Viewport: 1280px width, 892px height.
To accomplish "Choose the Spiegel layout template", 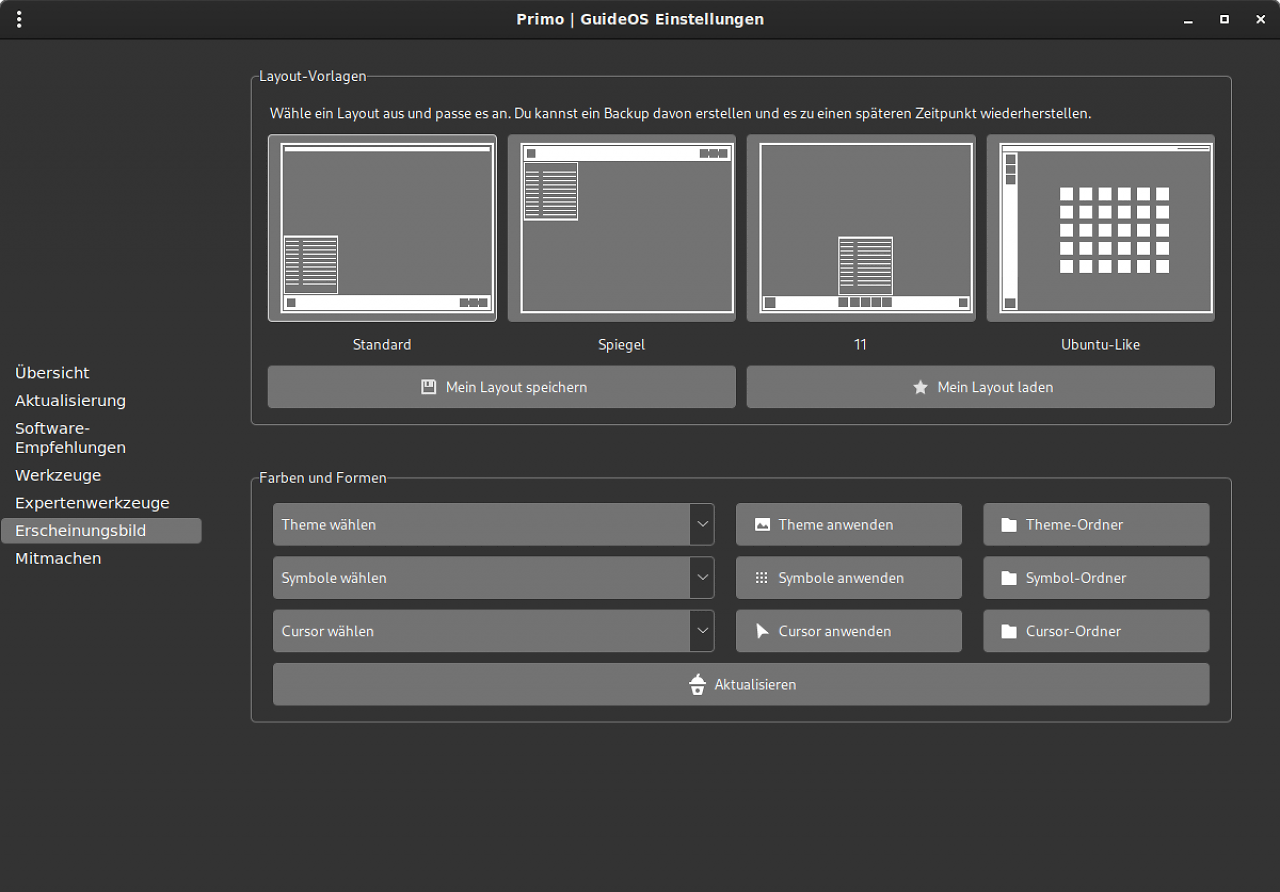I will 622,228.
